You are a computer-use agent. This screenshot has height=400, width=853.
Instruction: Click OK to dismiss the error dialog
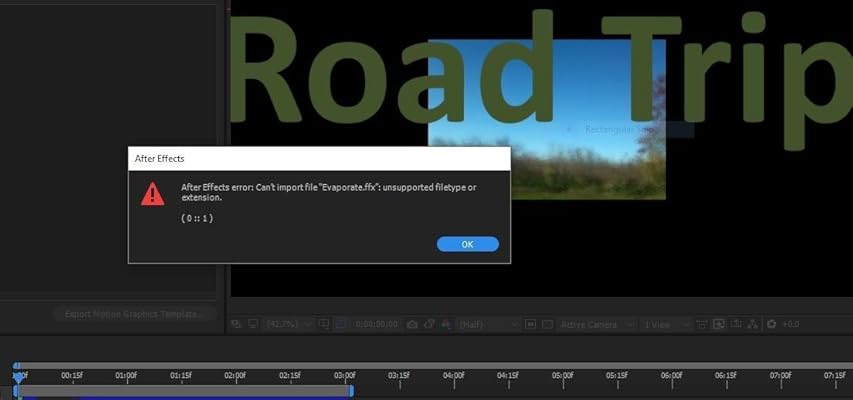click(467, 244)
